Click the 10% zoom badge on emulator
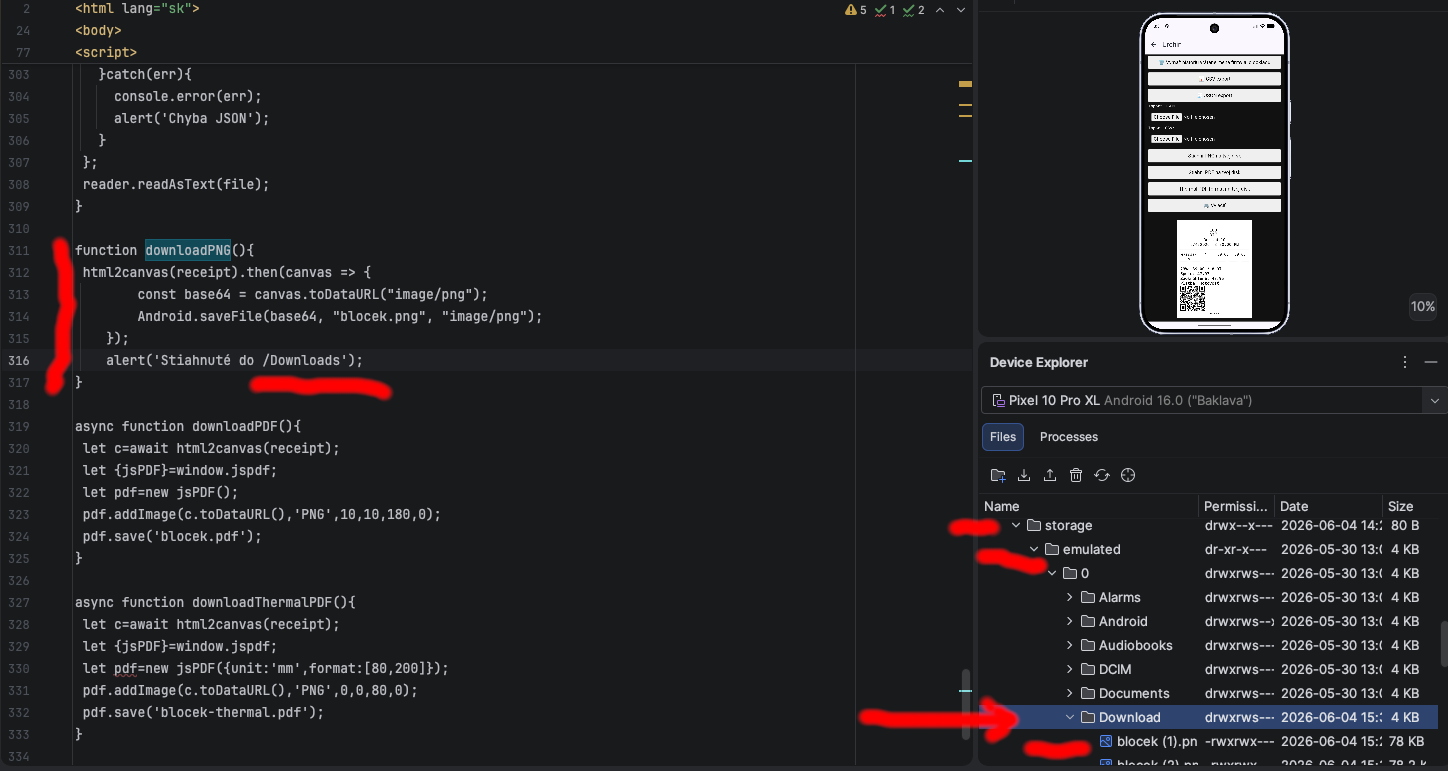The image size is (1448, 771). [1423, 307]
